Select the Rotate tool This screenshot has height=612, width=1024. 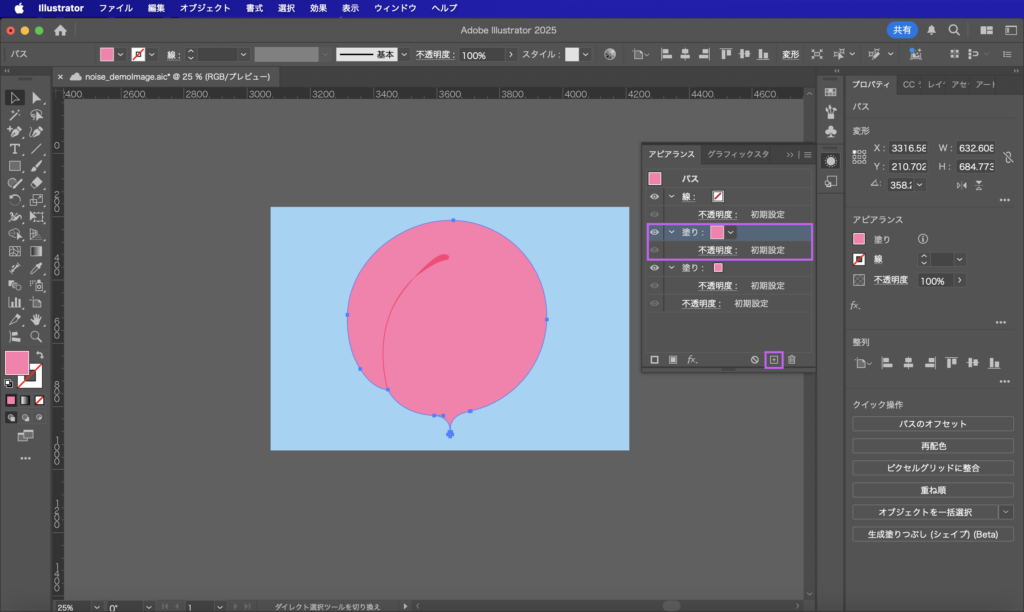point(14,201)
